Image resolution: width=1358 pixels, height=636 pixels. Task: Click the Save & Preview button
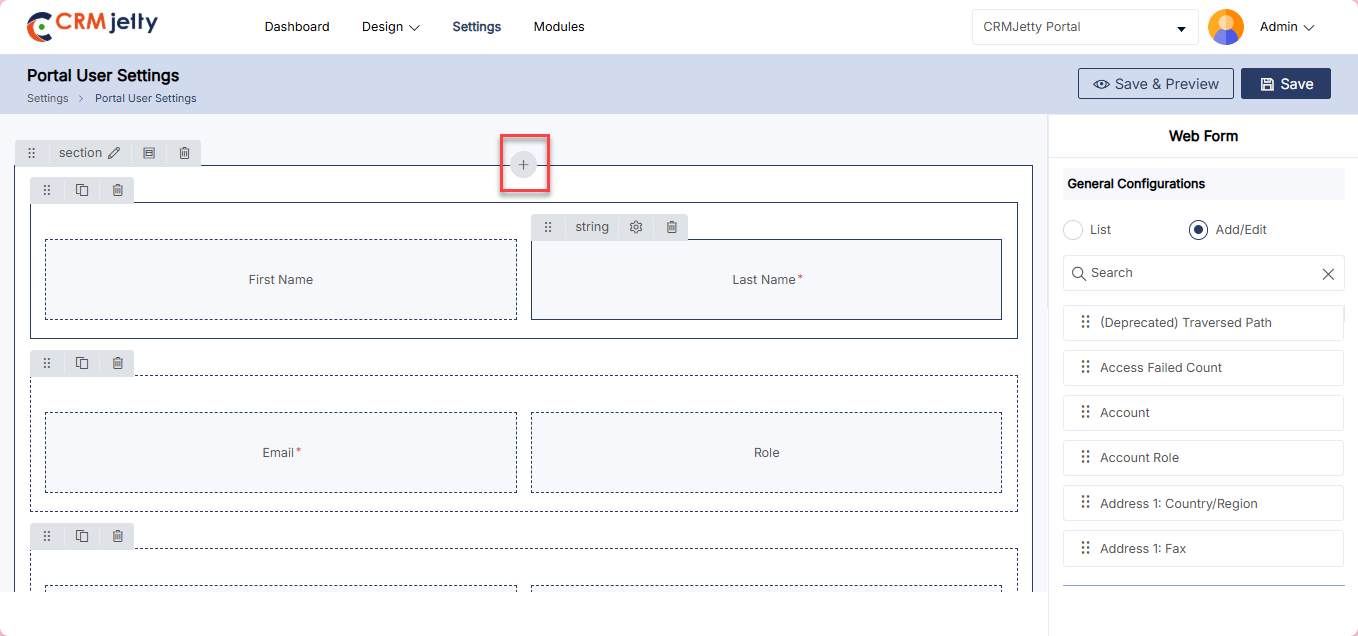[1155, 84]
